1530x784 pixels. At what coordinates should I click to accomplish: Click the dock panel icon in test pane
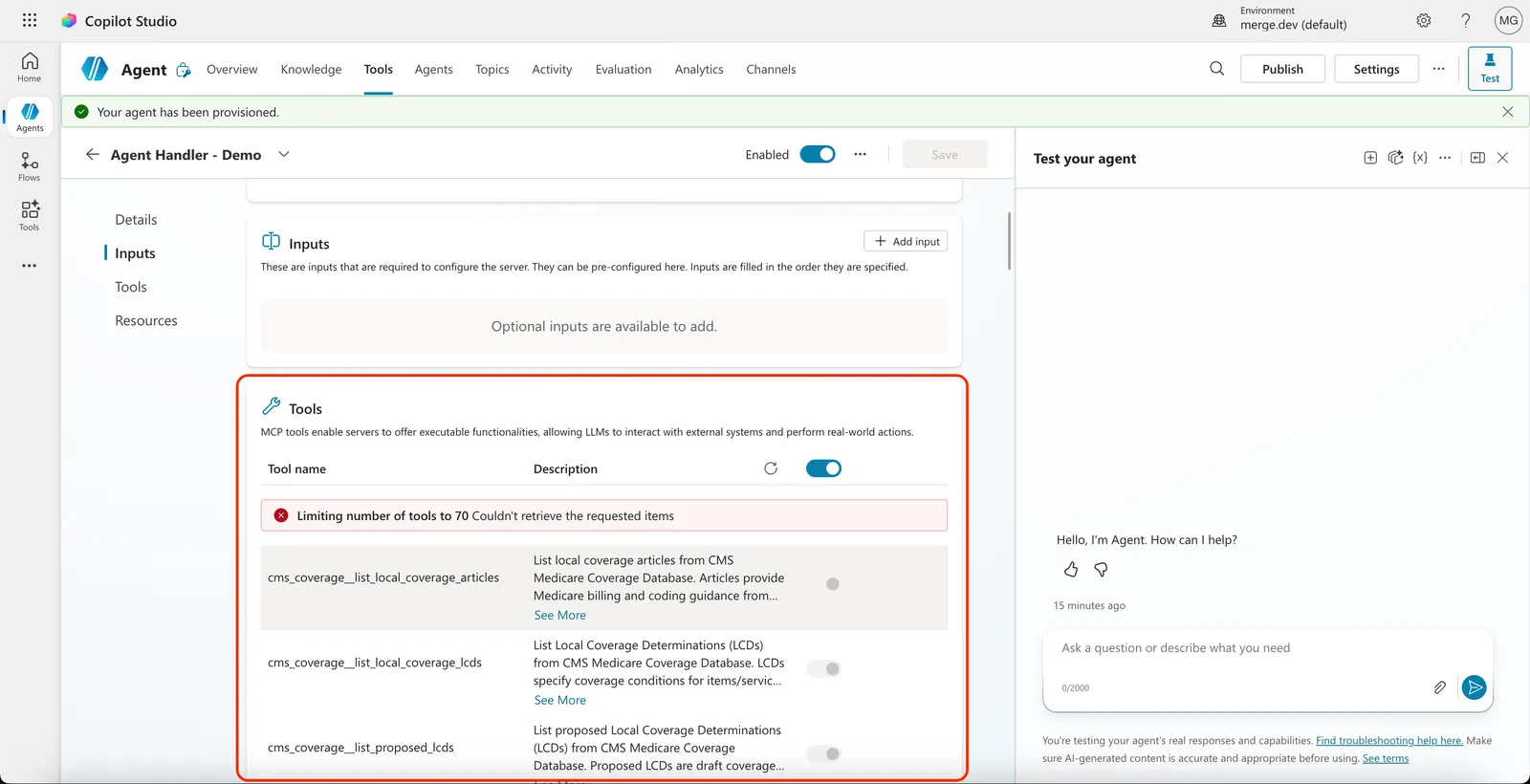(x=1477, y=158)
